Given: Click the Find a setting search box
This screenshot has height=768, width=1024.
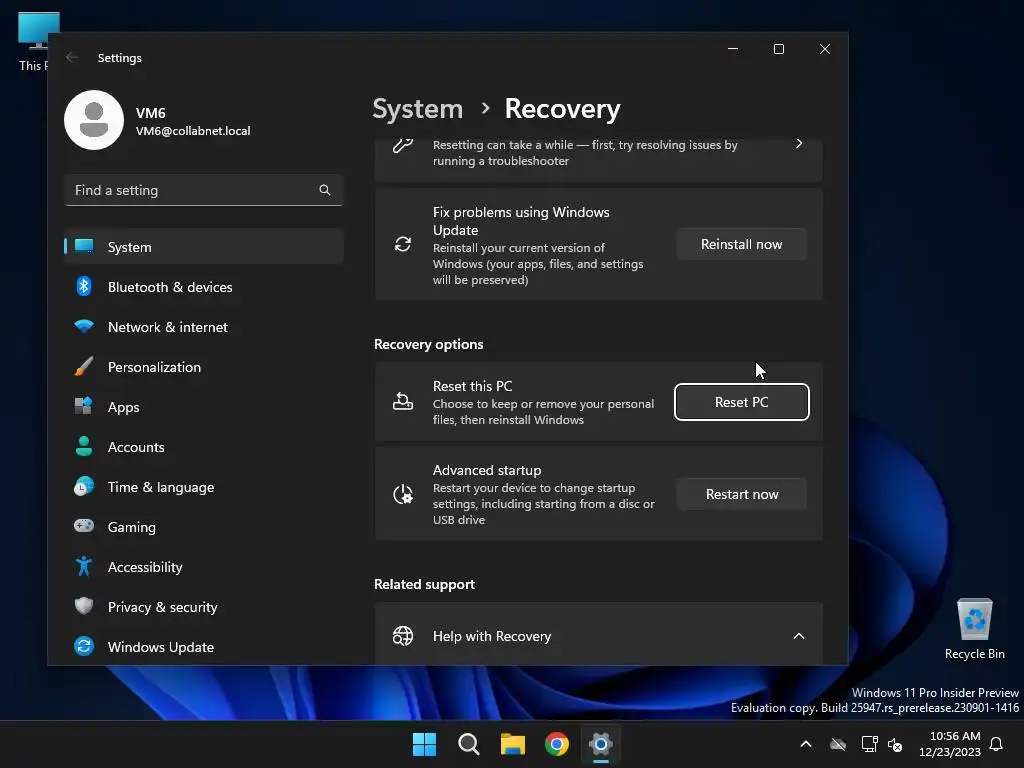Looking at the screenshot, I should (204, 190).
